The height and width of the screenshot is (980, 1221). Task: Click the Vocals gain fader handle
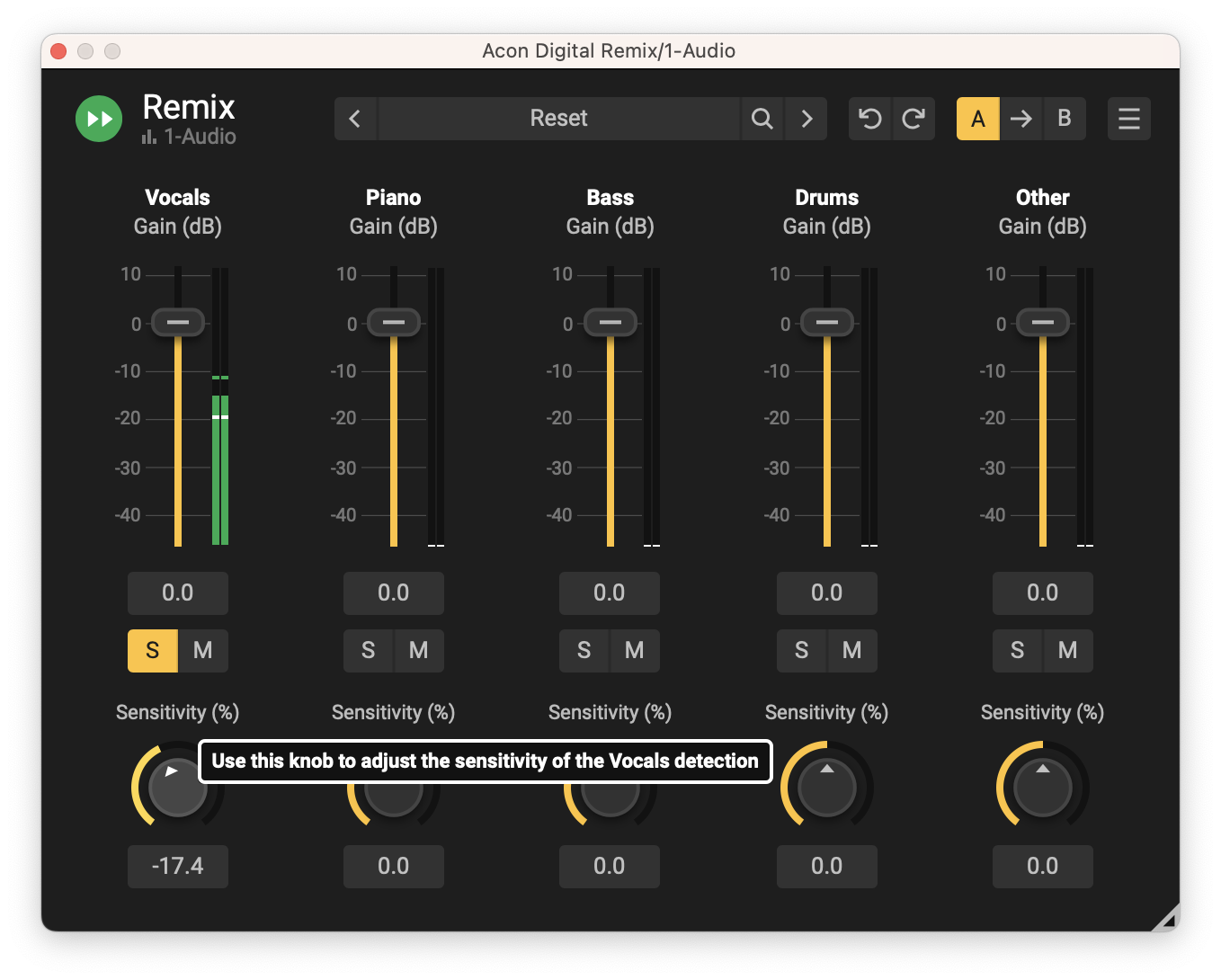tap(178, 322)
